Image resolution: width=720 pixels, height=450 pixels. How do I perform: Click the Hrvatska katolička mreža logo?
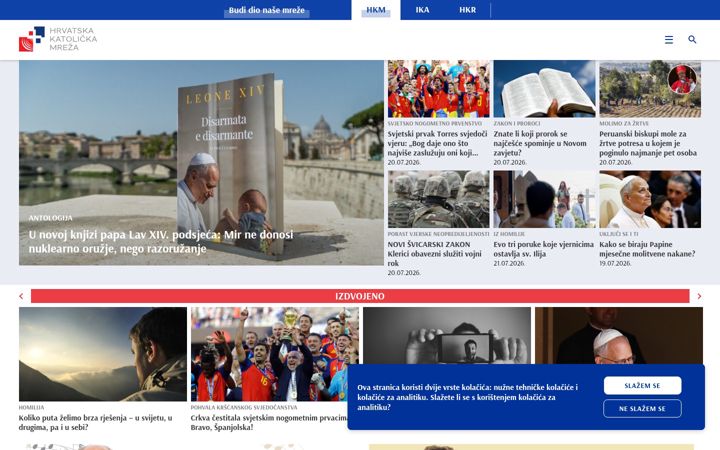(x=58, y=39)
